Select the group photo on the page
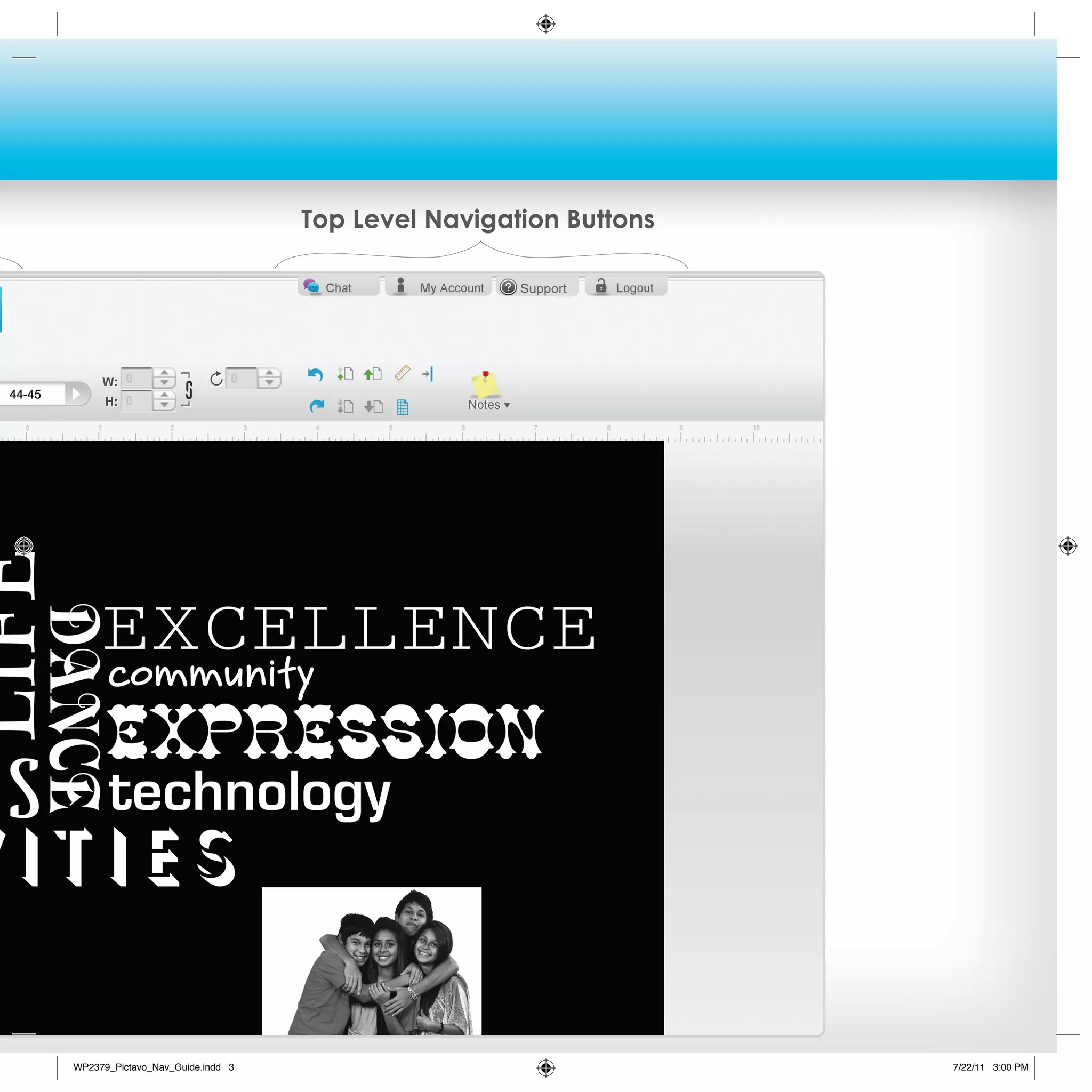Screen dimensions: 1092x1092 click(371, 962)
